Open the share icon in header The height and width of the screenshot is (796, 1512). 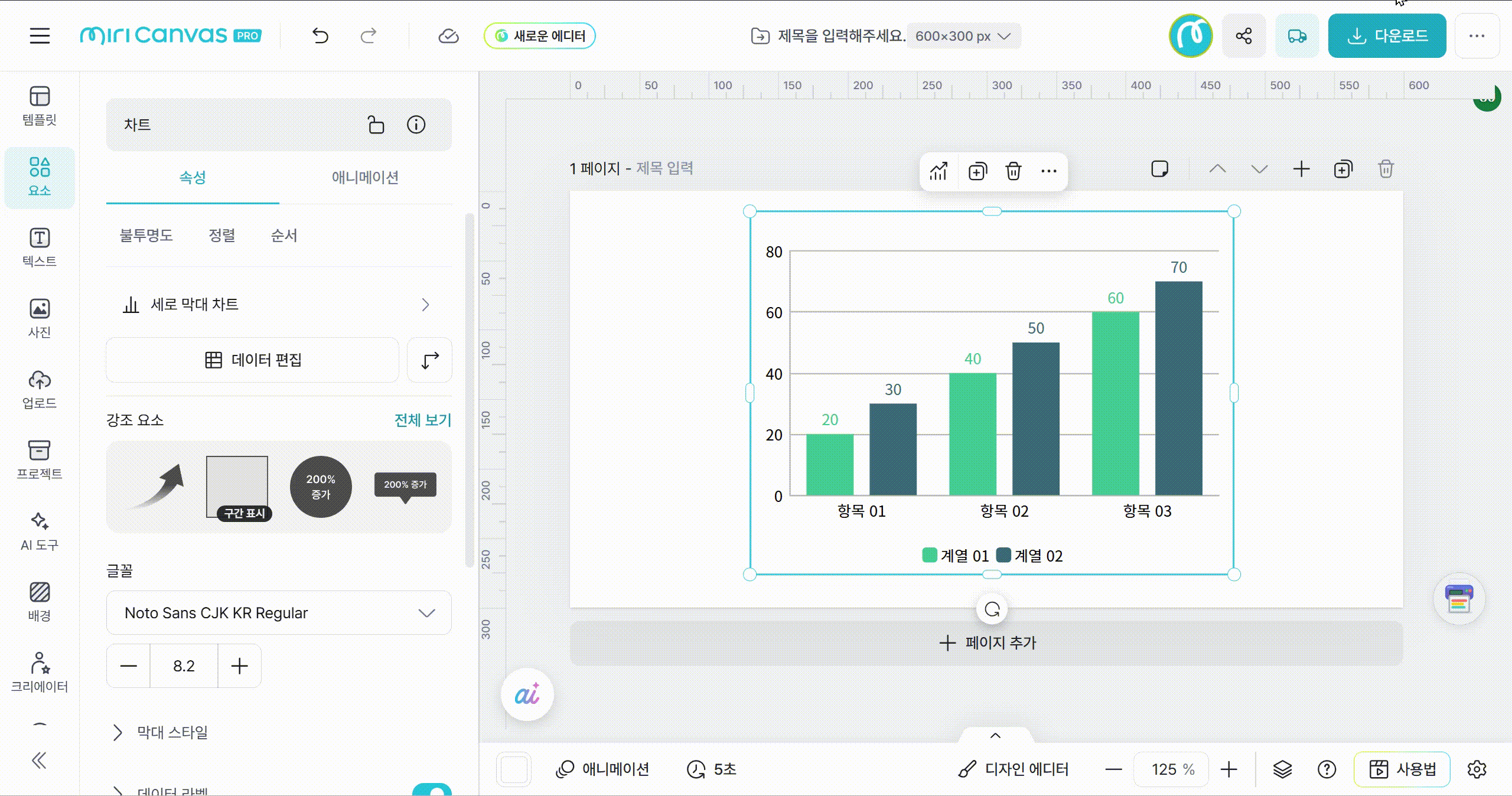point(1243,36)
